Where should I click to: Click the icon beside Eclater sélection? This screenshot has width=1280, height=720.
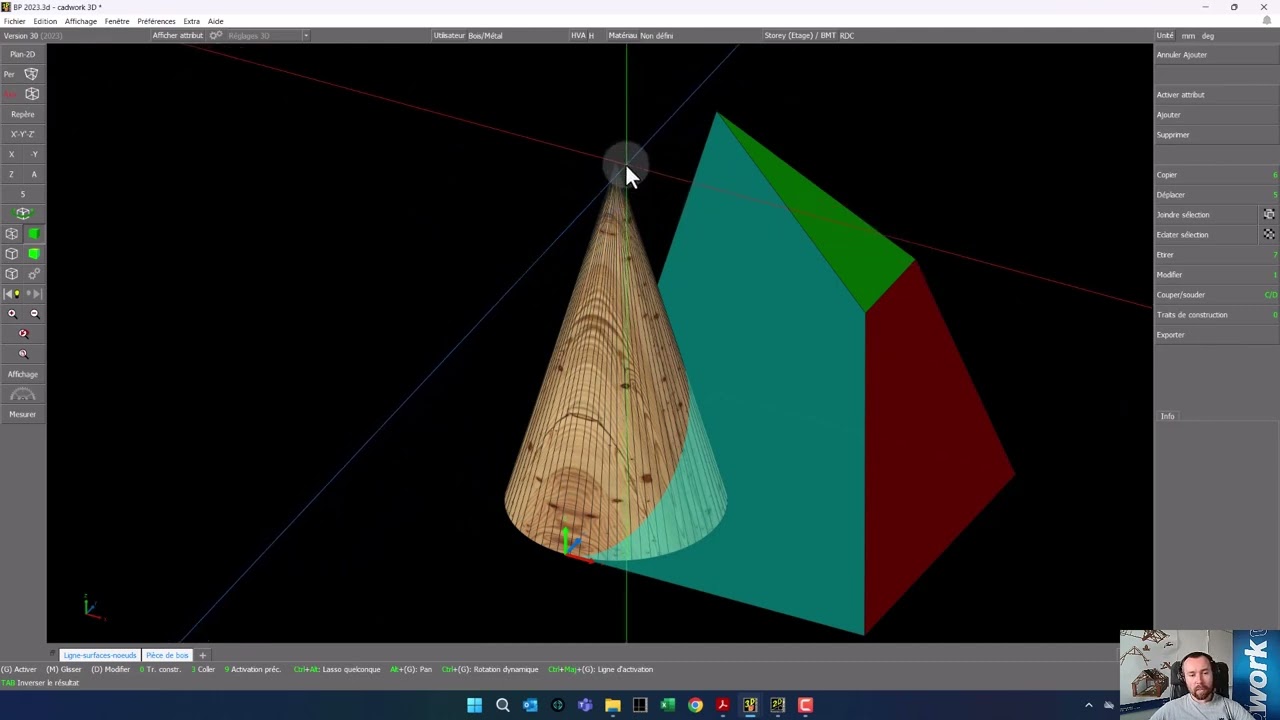click(x=1269, y=234)
